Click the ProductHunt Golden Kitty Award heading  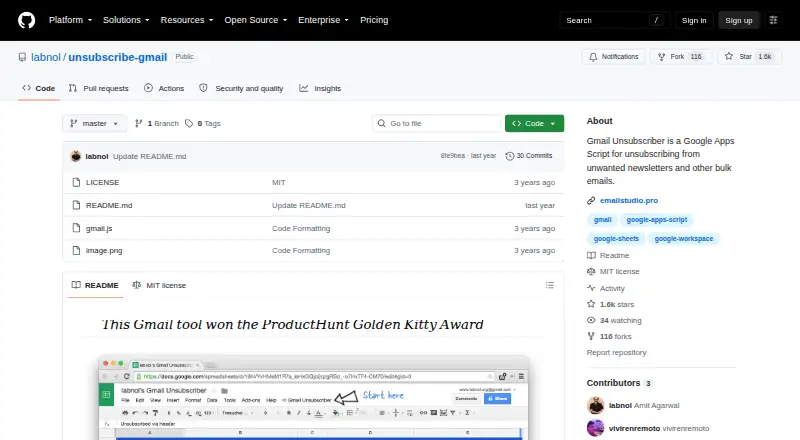(292, 324)
